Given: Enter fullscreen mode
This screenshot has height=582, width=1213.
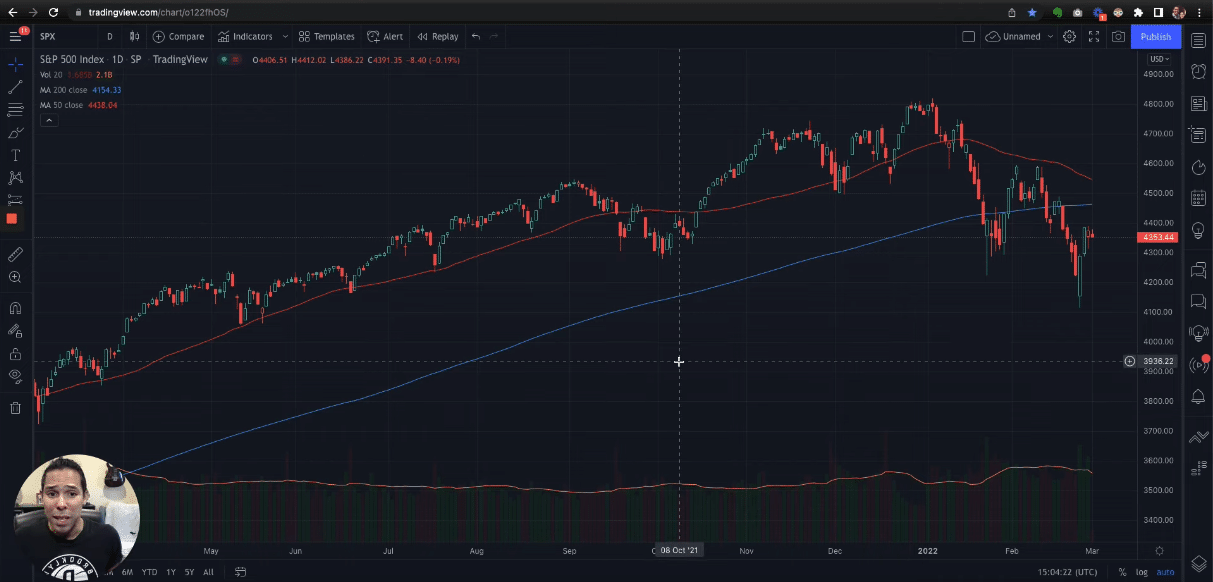Looking at the screenshot, I should [x=1094, y=37].
